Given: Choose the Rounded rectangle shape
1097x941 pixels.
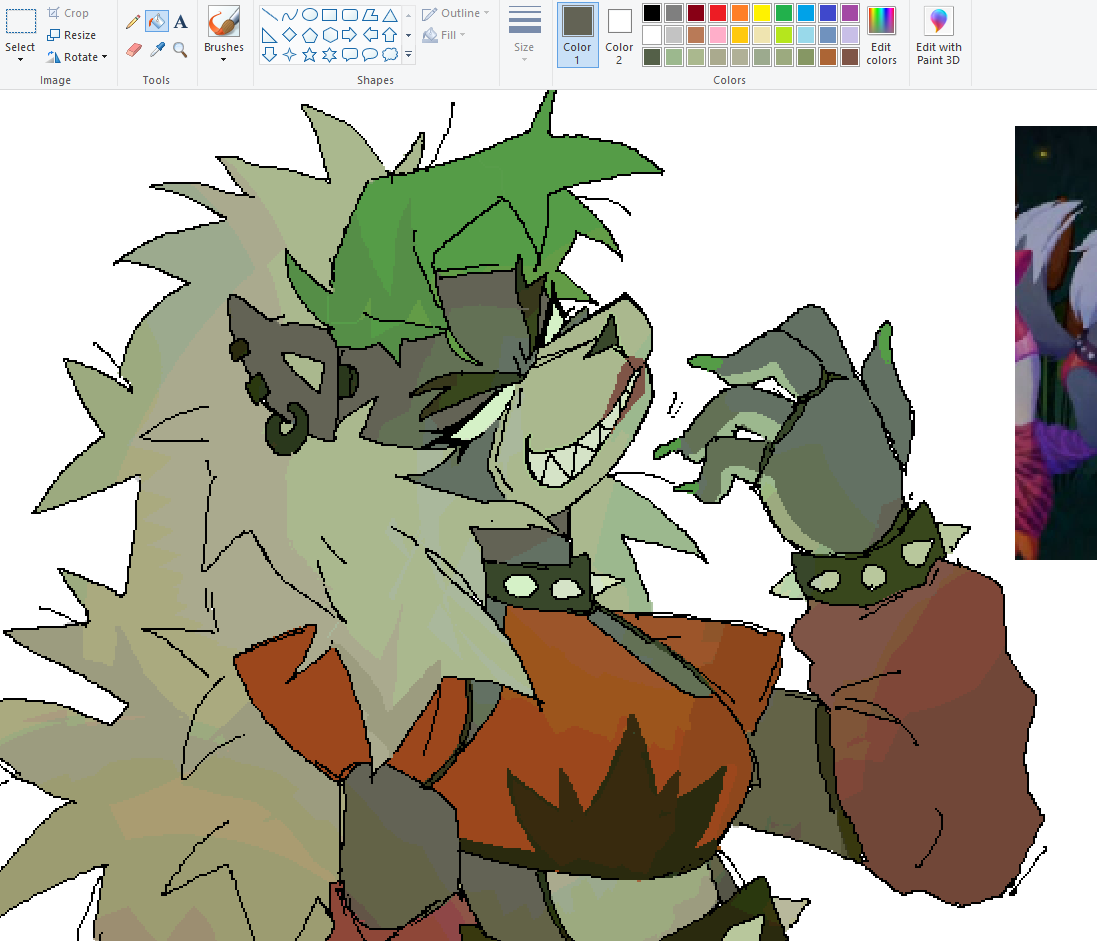Looking at the screenshot, I should tap(350, 14).
